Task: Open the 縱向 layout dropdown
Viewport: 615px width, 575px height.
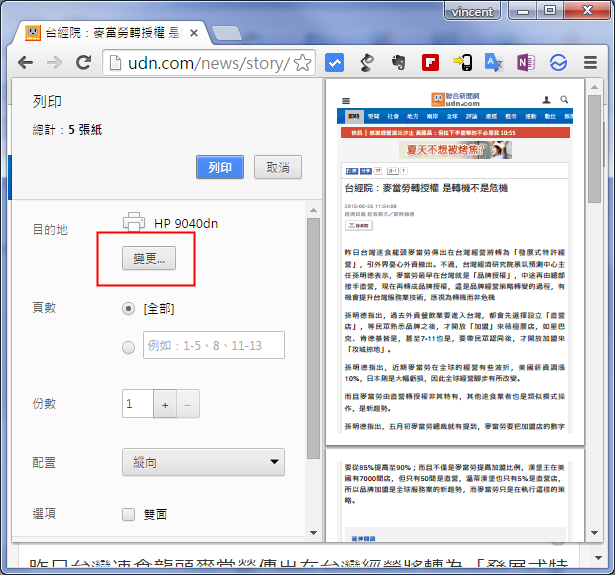Action: point(203,462)
